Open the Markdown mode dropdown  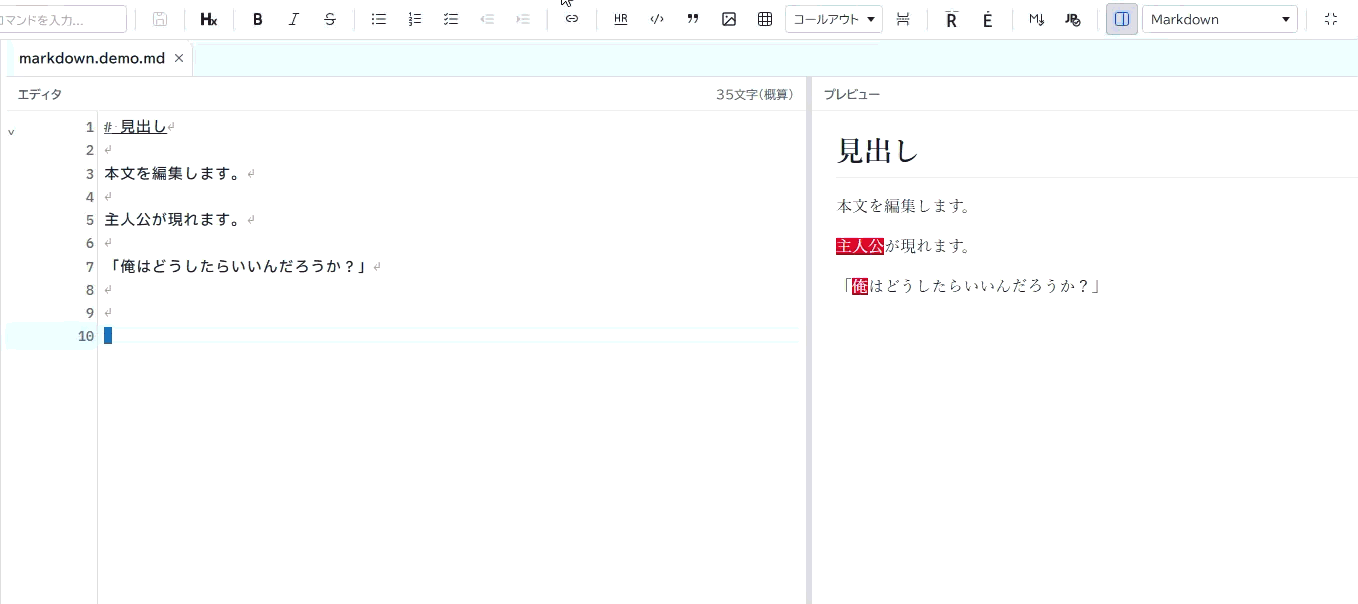pos(1220,19)
